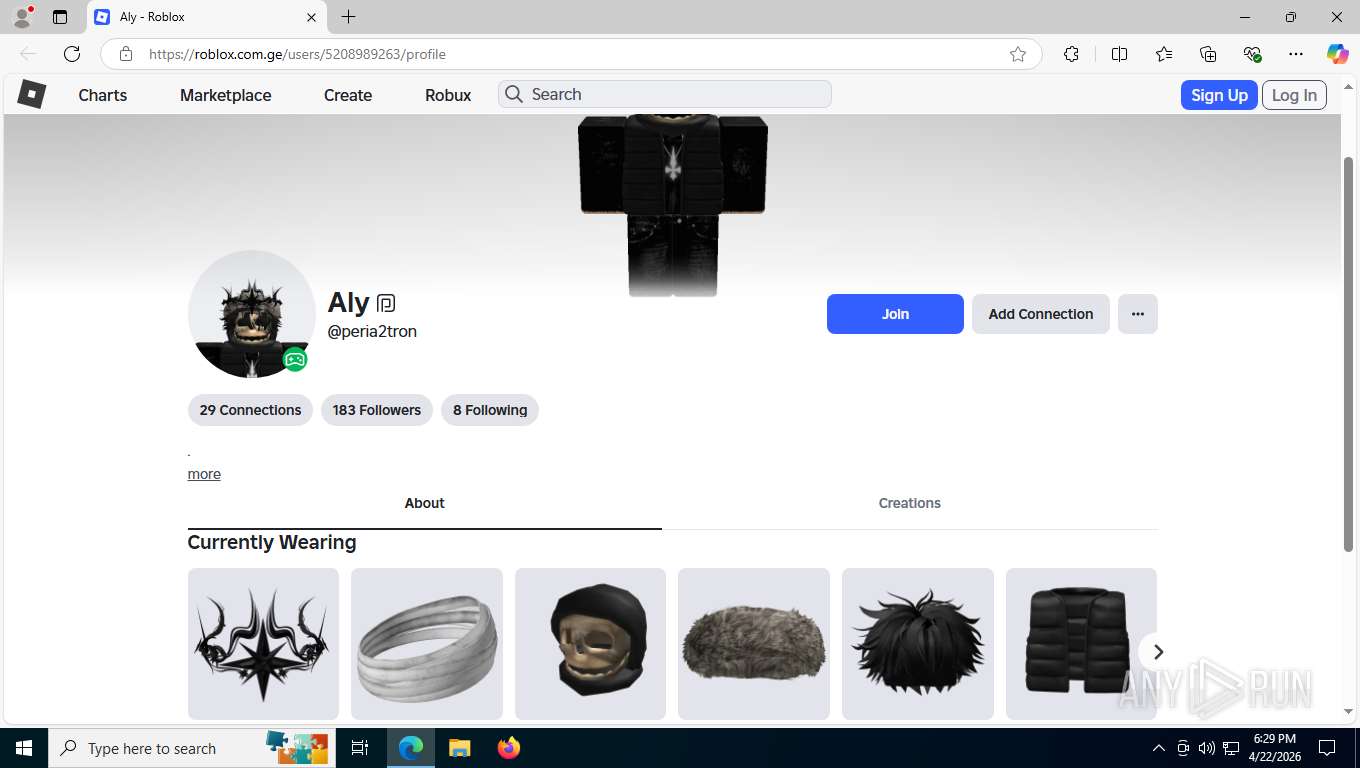The height and width of the screenshot is (768, 1360).
Task: Open the Charts page
Action: 103,95
